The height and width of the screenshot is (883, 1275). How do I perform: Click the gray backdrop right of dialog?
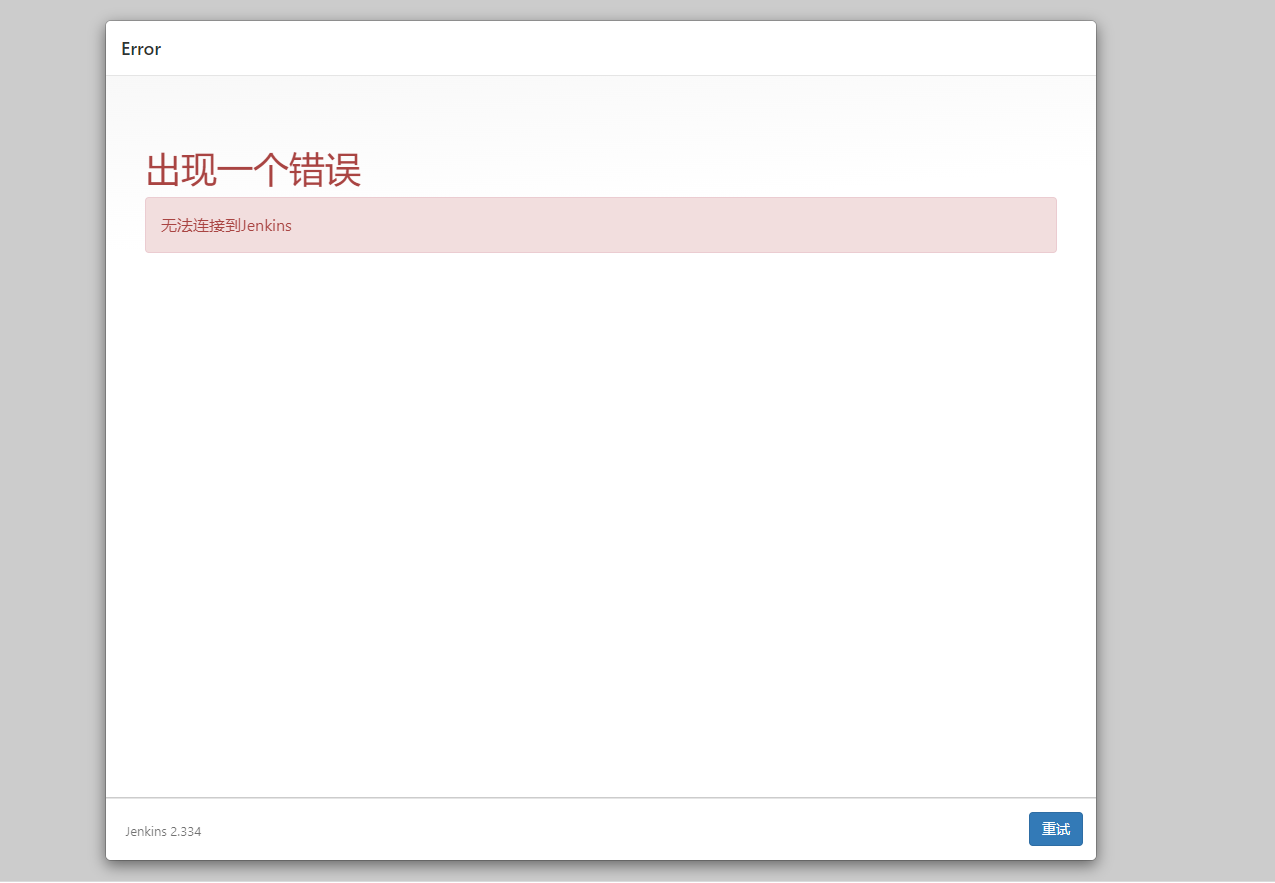(x=1185, y=440)
